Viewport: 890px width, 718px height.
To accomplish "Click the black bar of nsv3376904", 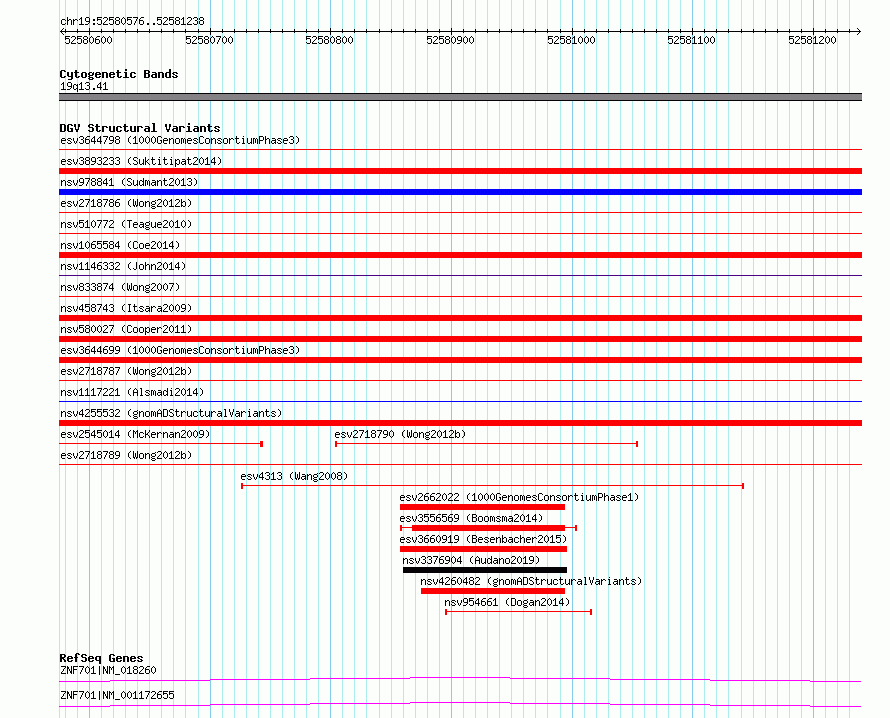I will coord(485,570).
